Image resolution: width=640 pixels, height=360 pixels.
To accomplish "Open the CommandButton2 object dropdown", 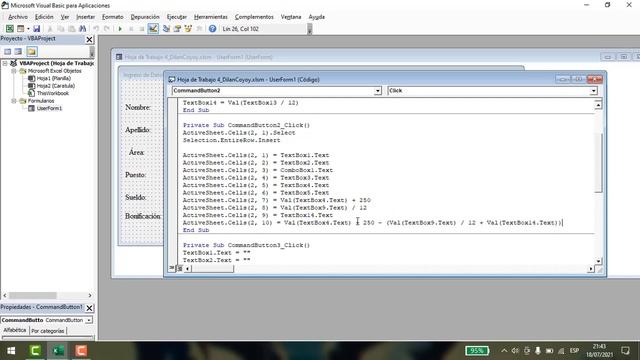I will pos(378,91).
